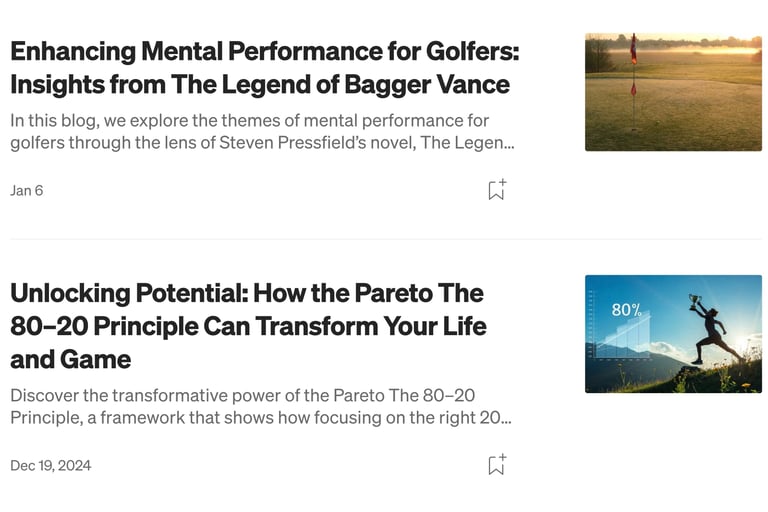Image resolution: width=768 pixels, height=512 pixels.
Task: Click the runner holding the trophy
Action: (712, 330)
